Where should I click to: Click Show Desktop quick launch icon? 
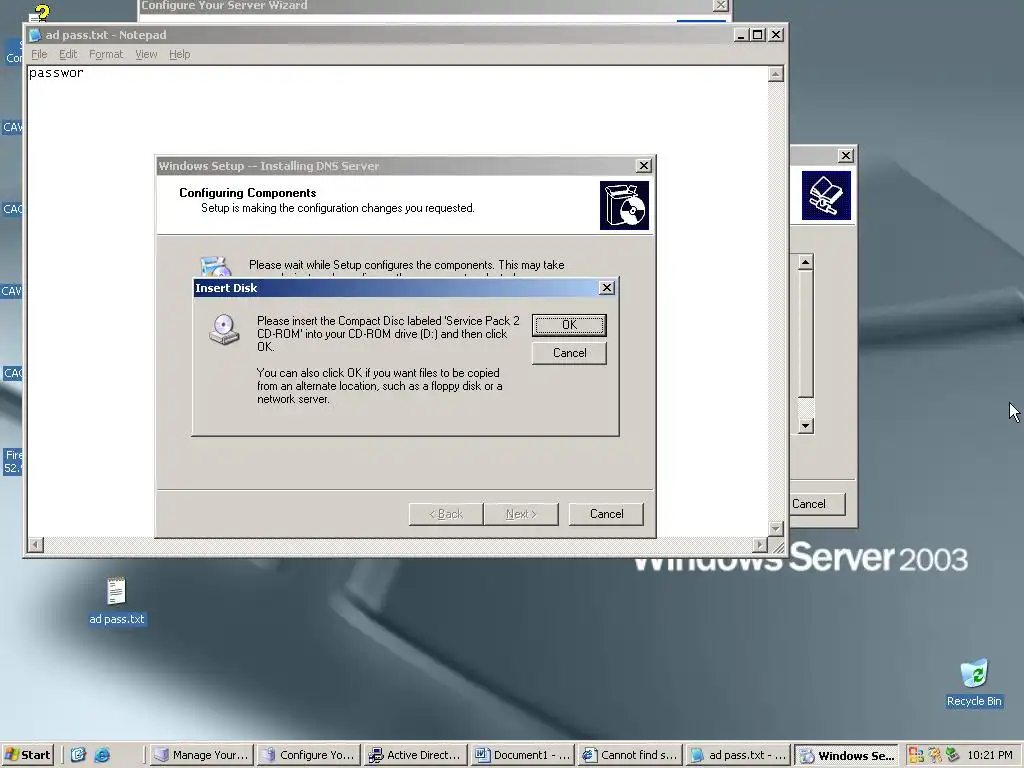(78, 755)
